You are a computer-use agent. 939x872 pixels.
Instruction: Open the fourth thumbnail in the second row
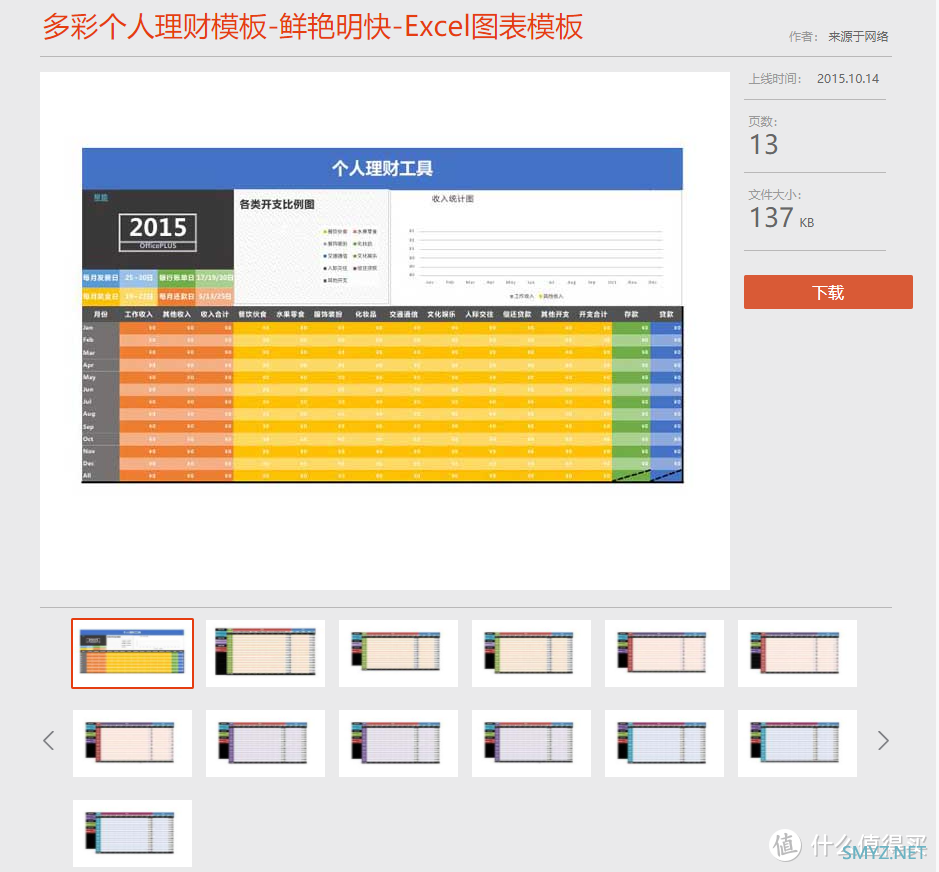point(531,743)
